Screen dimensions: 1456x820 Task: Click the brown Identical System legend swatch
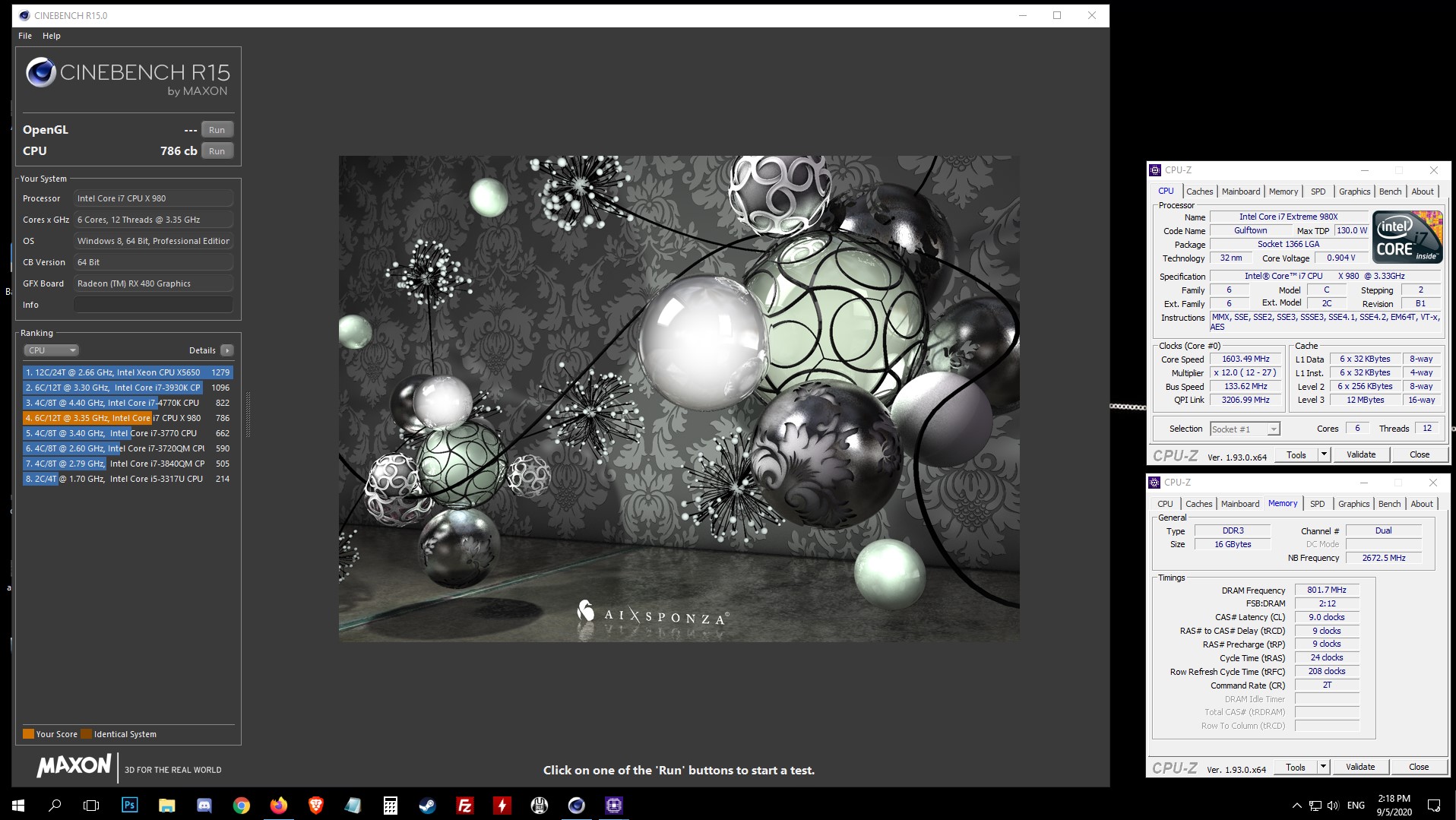point(86,734)
